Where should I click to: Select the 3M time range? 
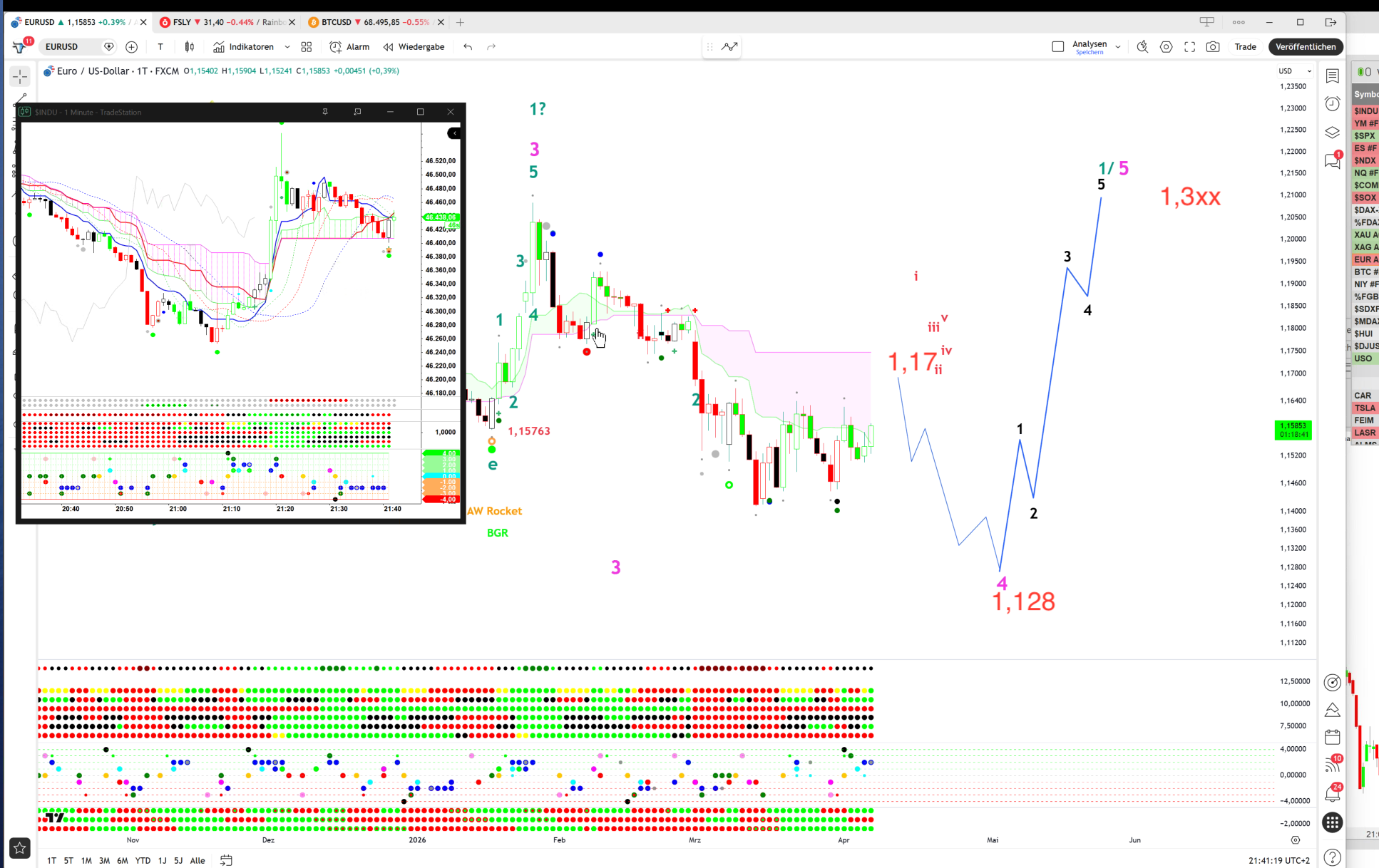tap(104, 860)
